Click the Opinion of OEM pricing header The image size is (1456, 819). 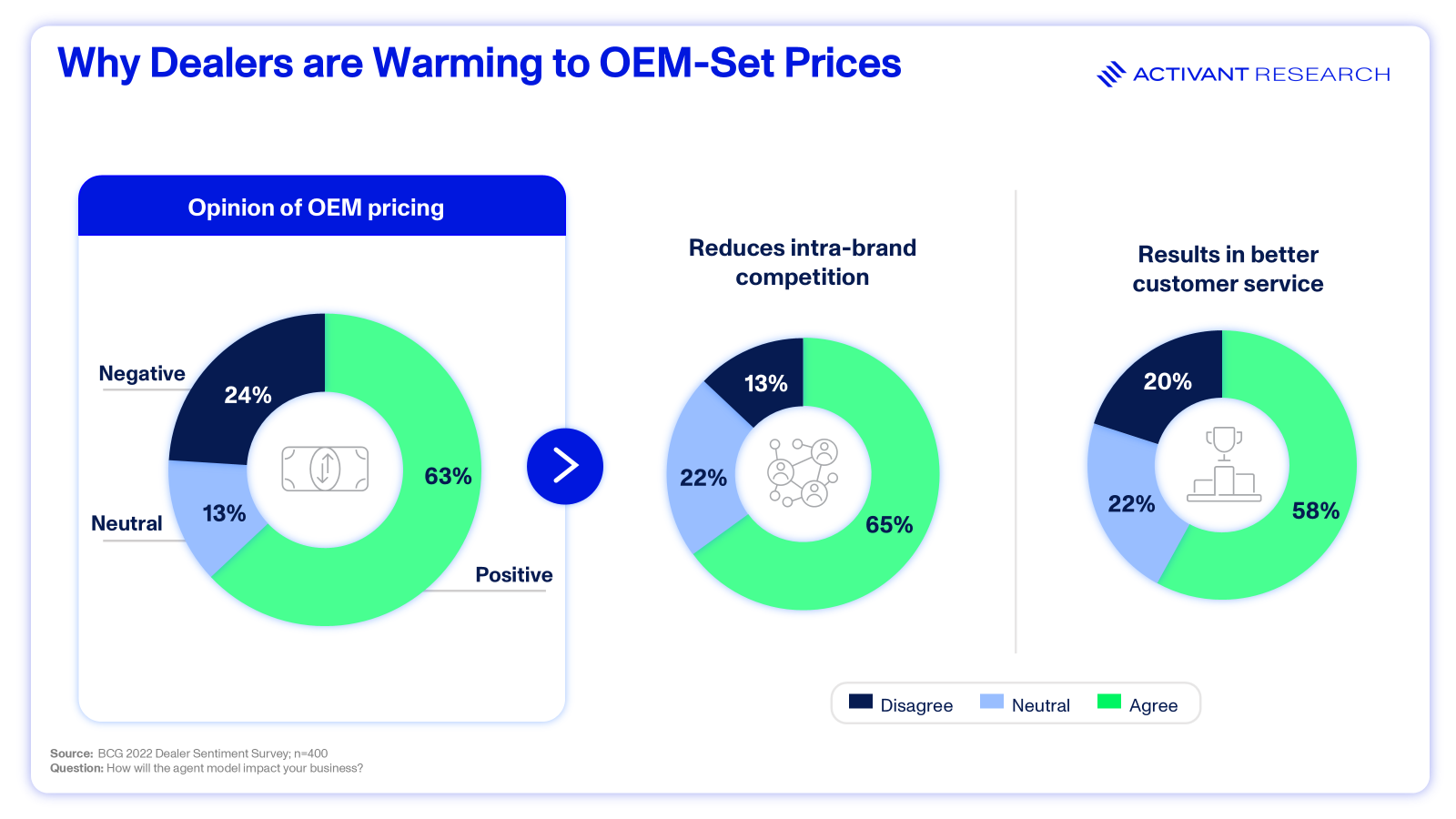point(322,206)
